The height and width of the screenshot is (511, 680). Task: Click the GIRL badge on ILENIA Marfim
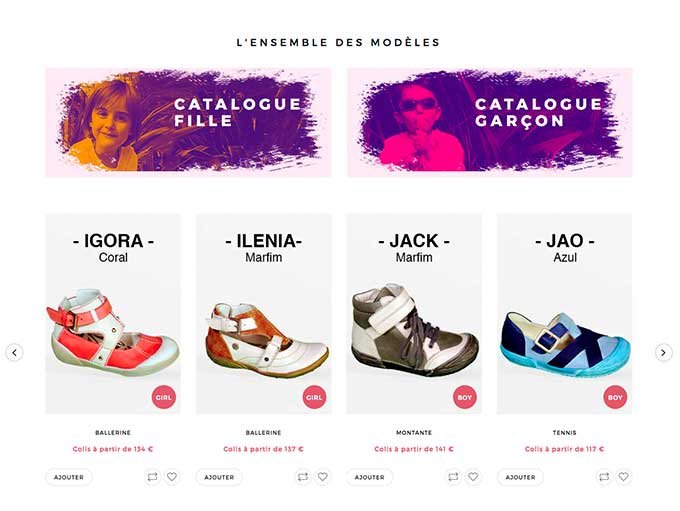pyautogui.click(x=314, y=397)
